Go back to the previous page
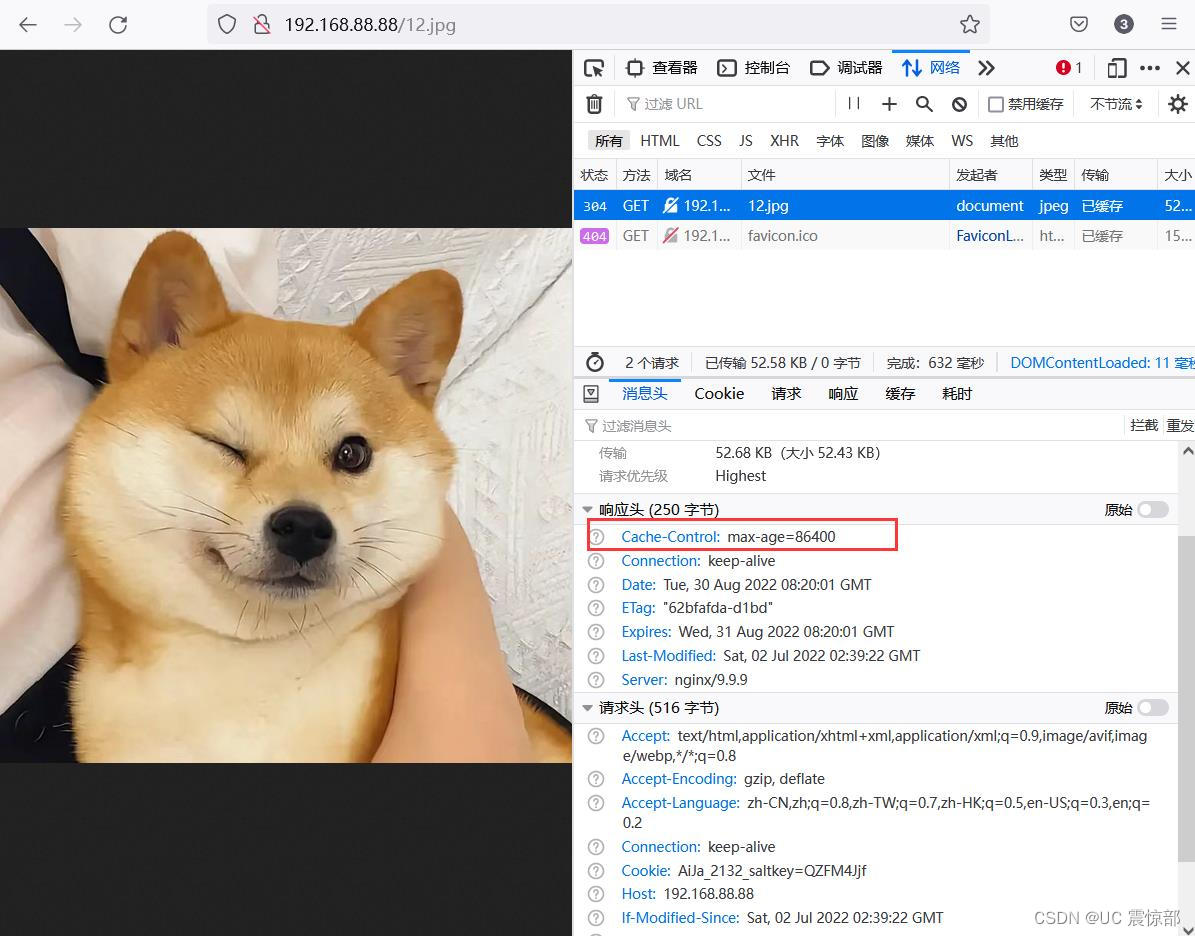Viewport: 1195px width, 936px height. 28,24
